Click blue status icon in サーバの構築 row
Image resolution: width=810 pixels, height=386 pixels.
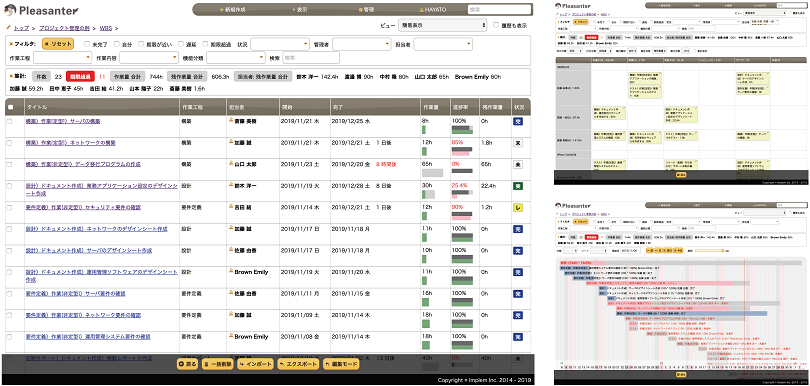coord(517,121)
